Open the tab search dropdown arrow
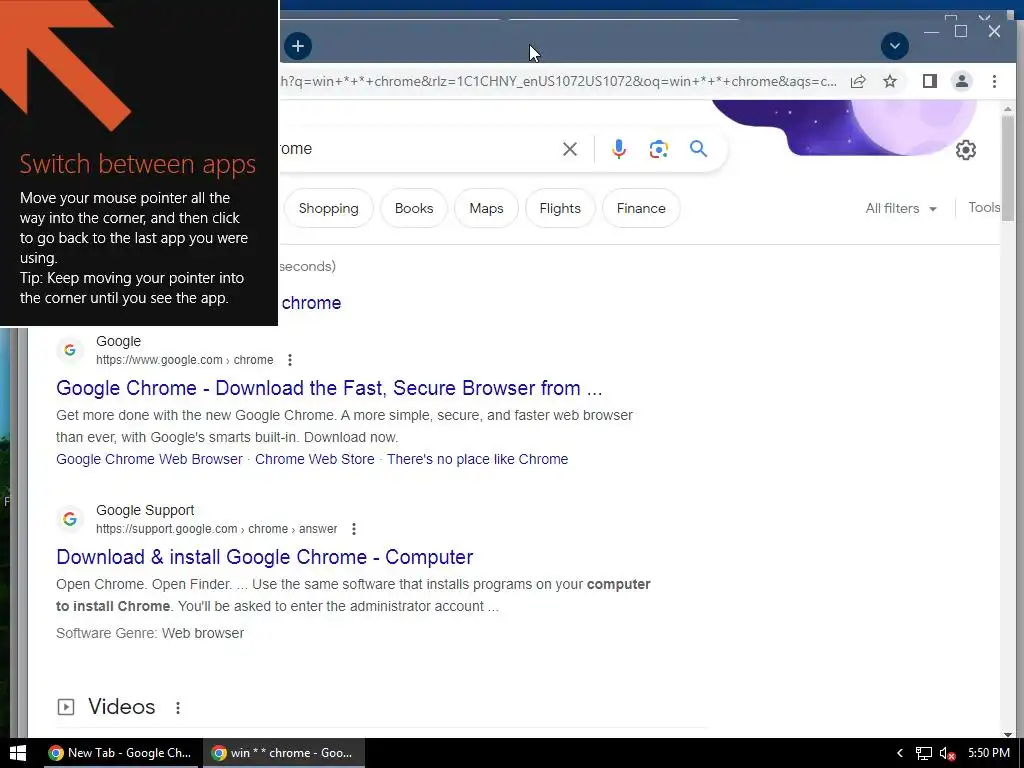Image resolution: width=1024 pixels, height=768 pixels. pyautogui.click(x=895, y=46)
